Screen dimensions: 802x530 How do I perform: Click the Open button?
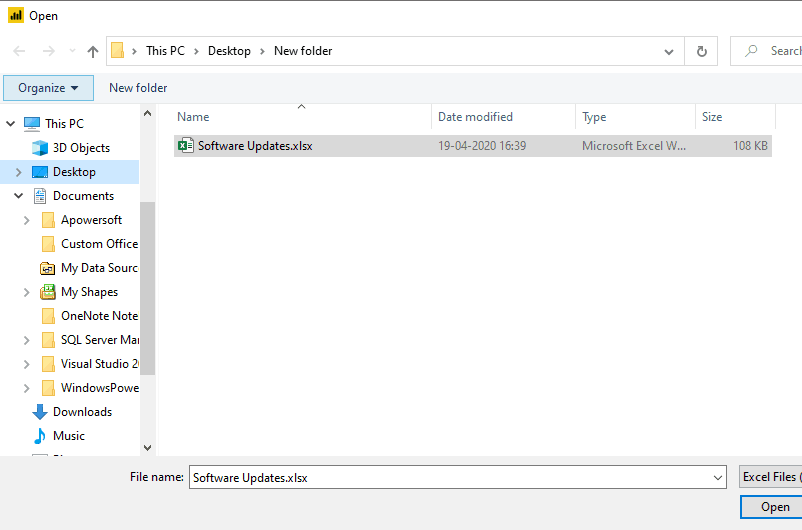774,507
